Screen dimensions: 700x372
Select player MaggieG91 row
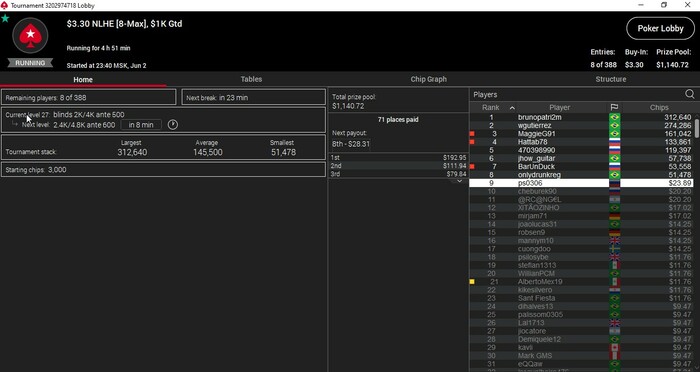click(x=581, y=134)
